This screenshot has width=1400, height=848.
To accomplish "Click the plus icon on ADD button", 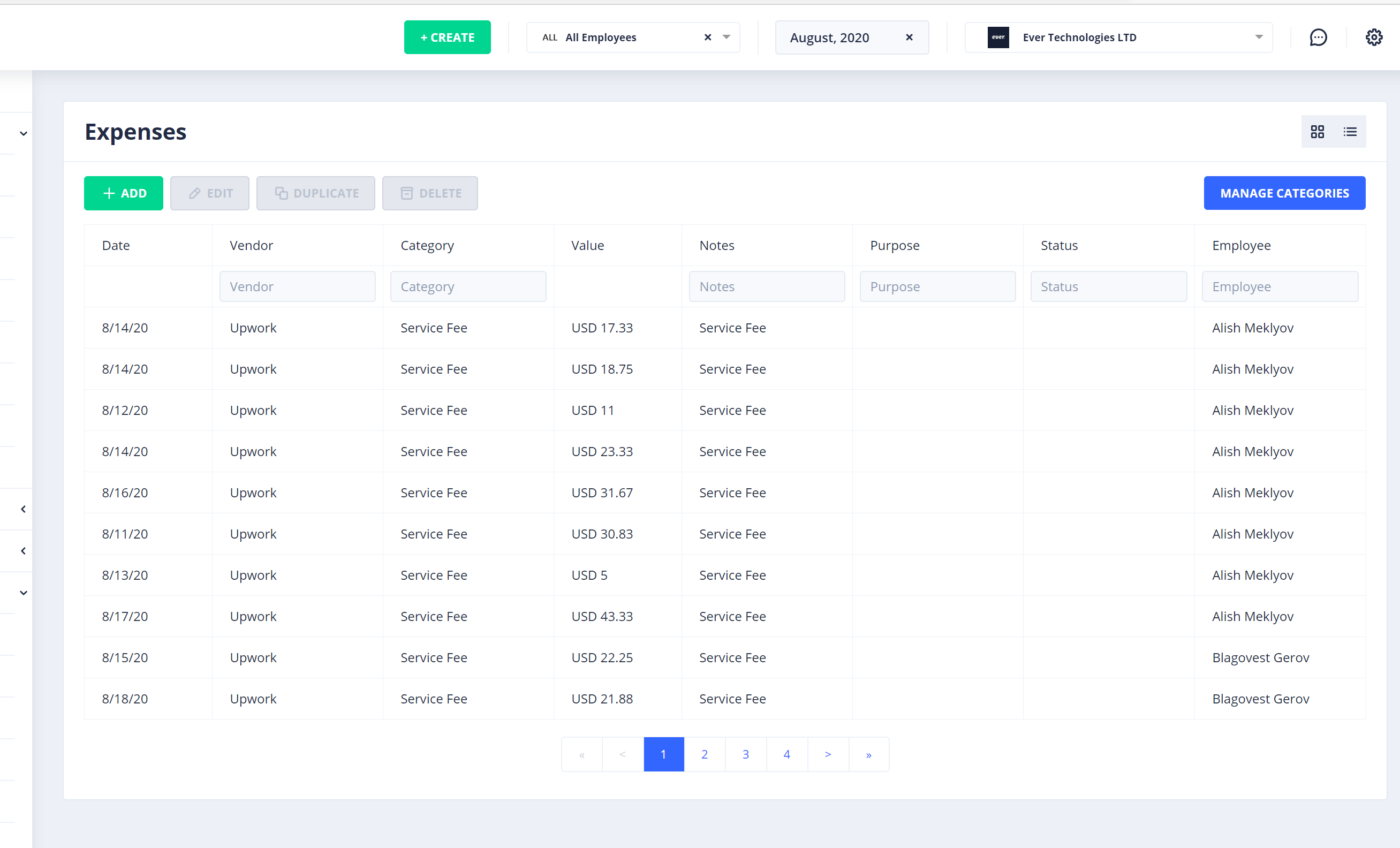I will coord(108,193).
